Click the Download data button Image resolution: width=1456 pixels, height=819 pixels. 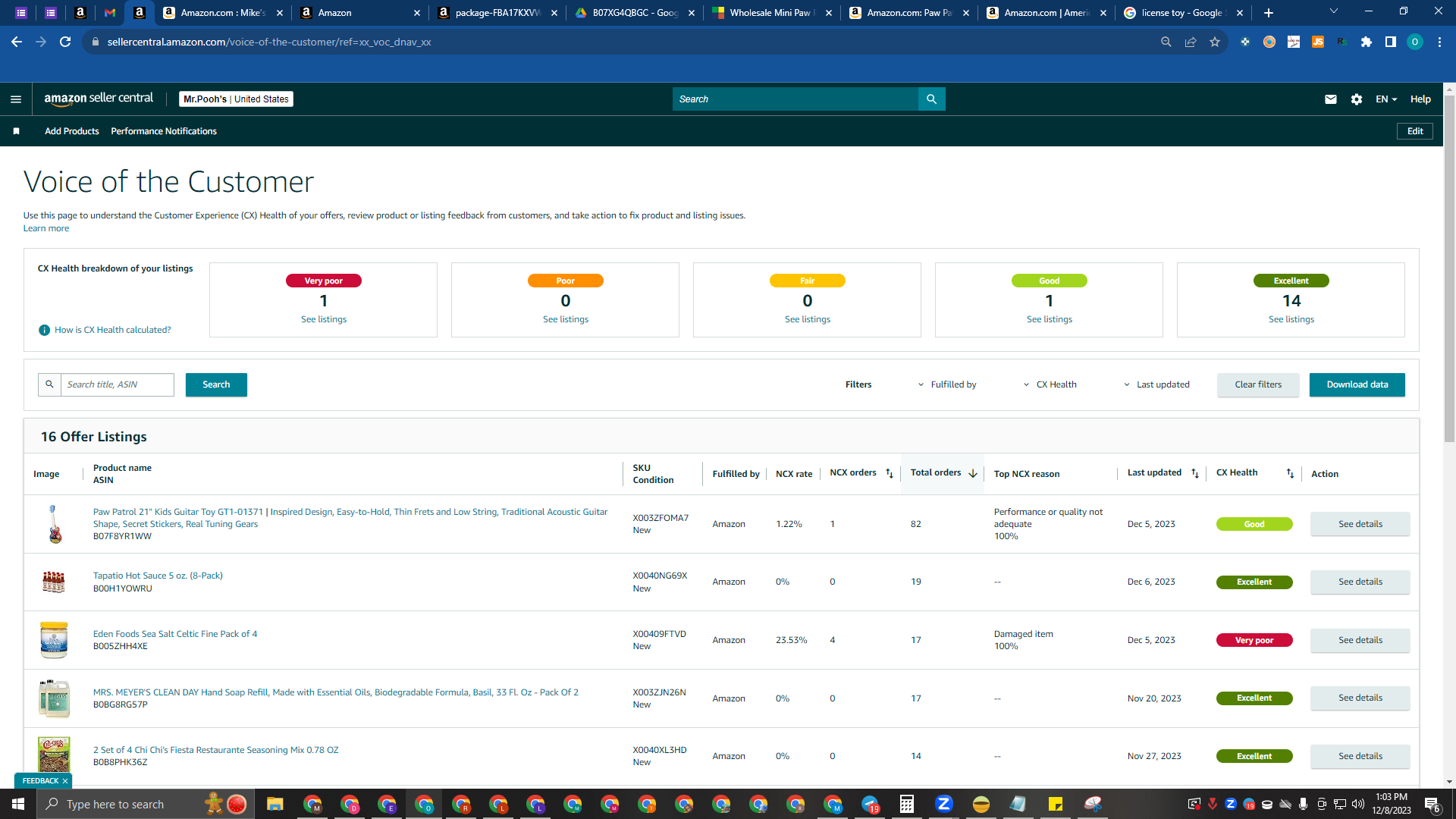[x=1357, y=384]
